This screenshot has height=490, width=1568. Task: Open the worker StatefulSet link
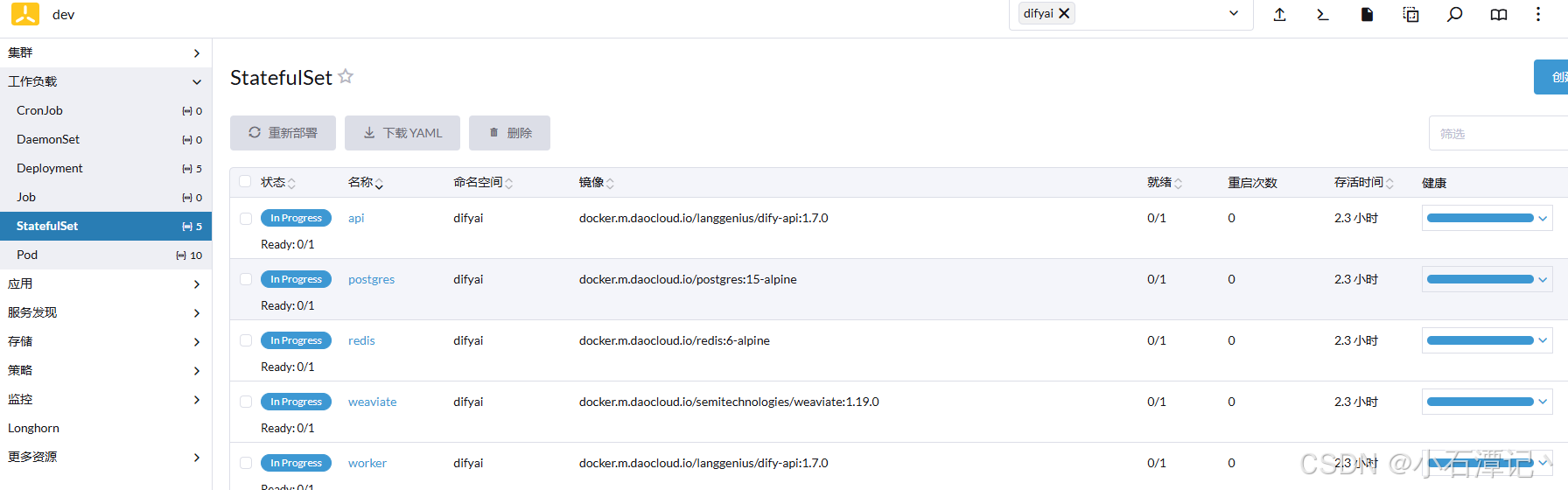[x=367, y=463]
